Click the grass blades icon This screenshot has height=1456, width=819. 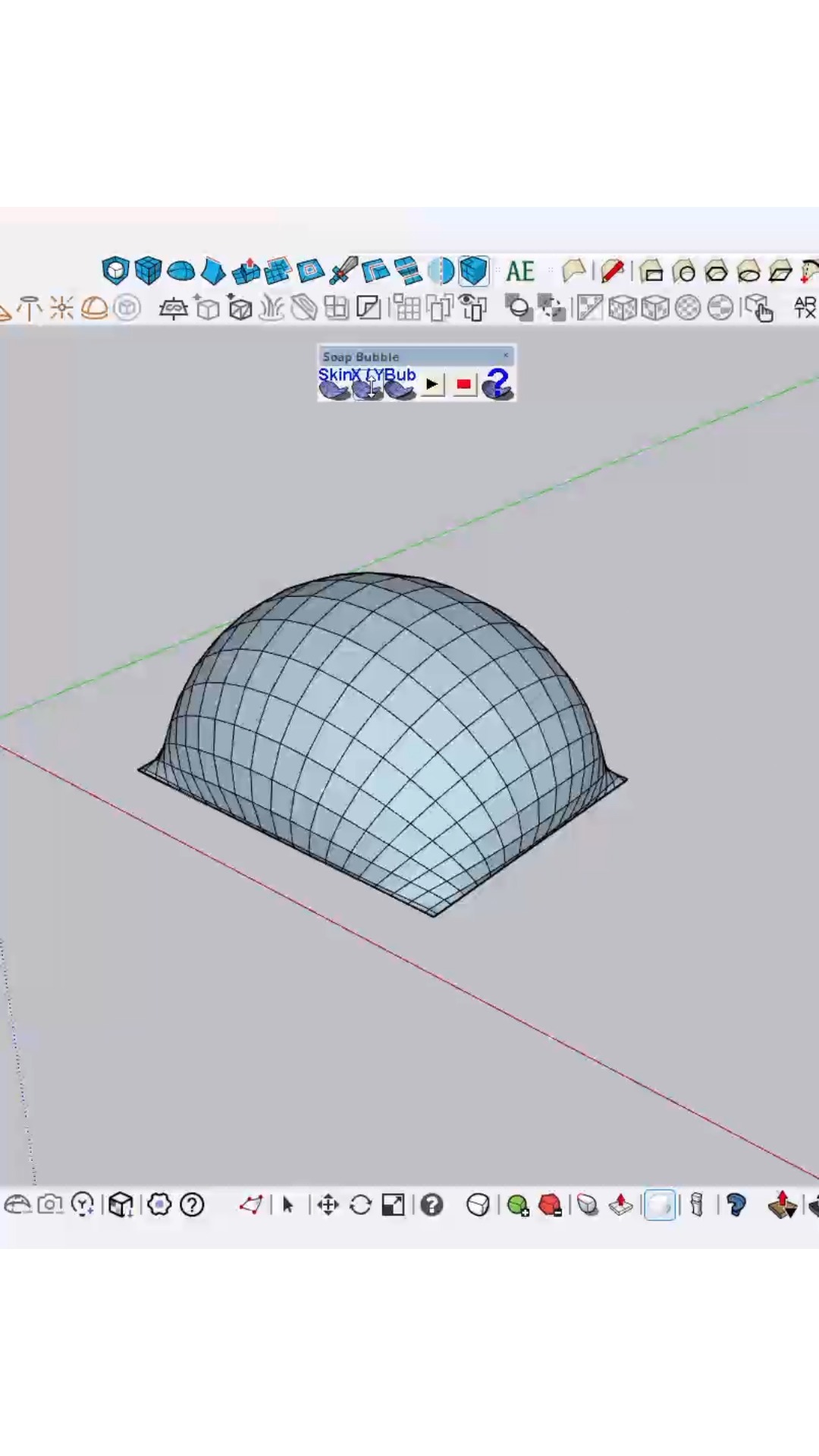pyautogui.click(x=271, y=308)
